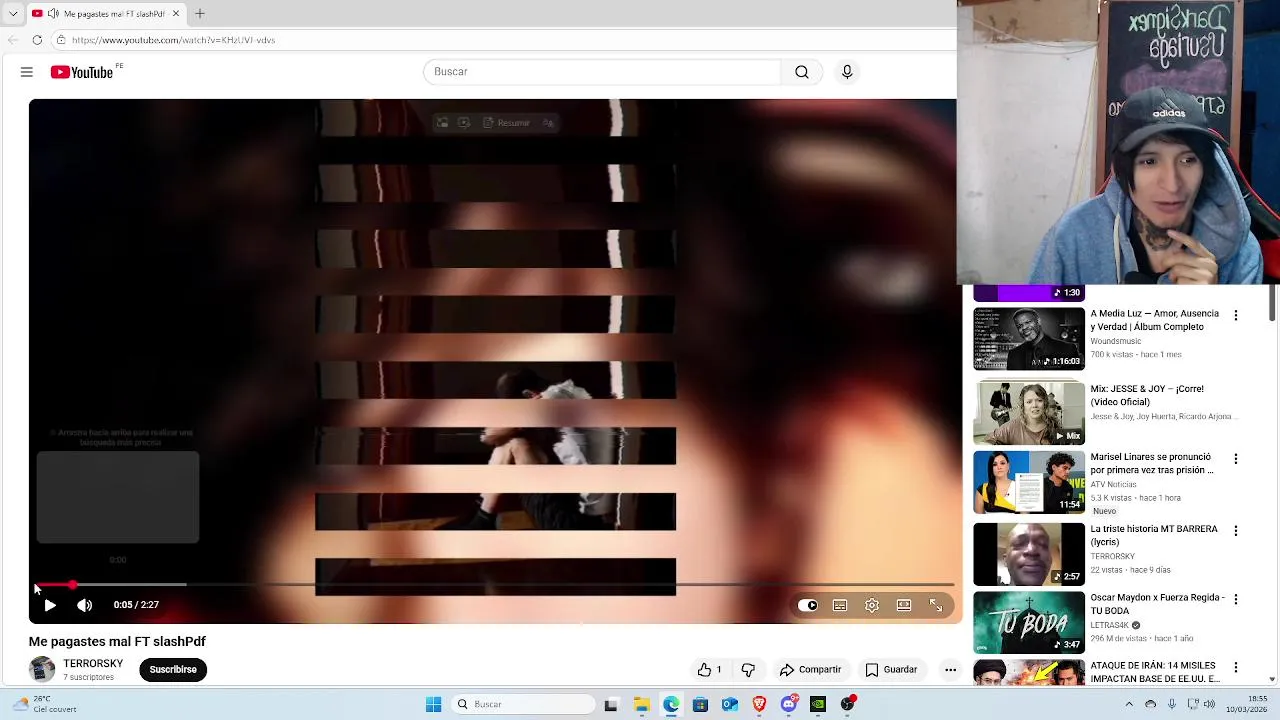
Task: Play the Marisel Linares news thumbnail
Action: (1029, 482)
